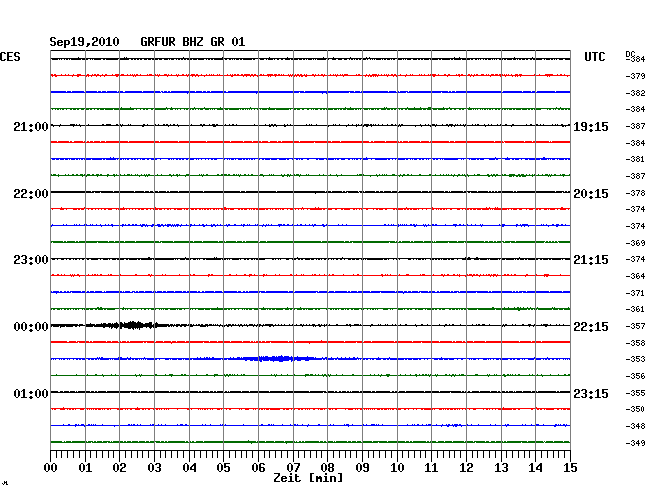The height and width of the screenshot is (494, 650).
Task: Select the 21:00 local time label
Action: [x=31, y=126]
